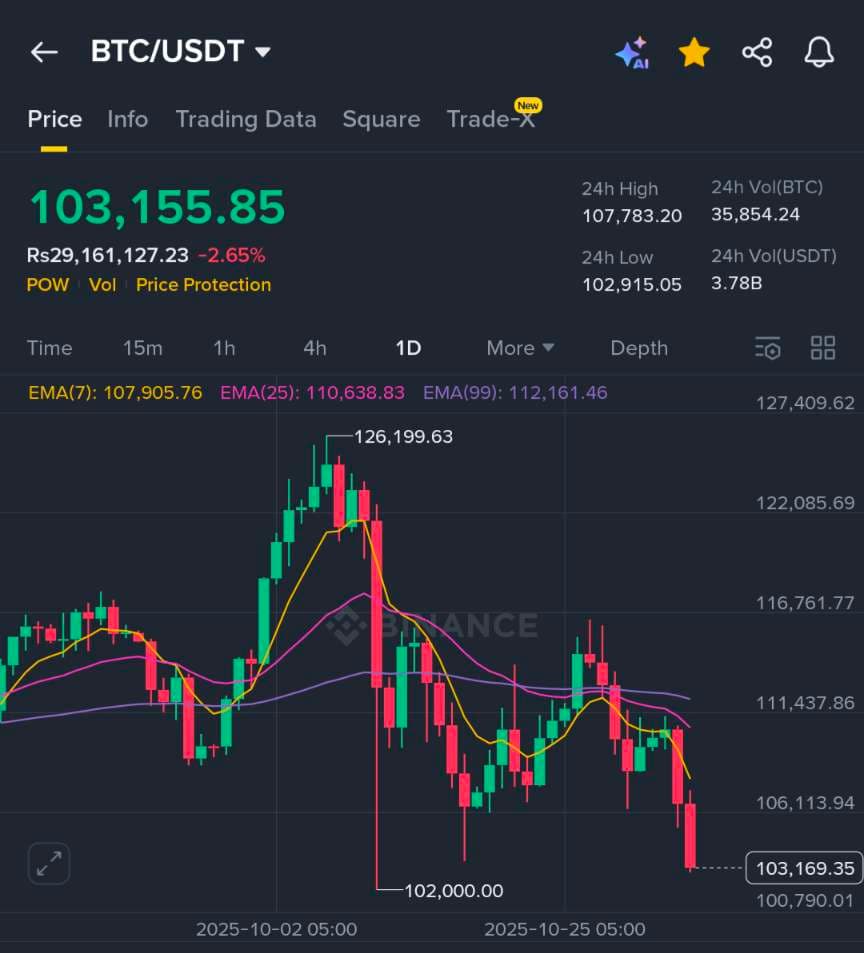Switch to the Trading Data tab
Image resolution: width=864 pixels, height=953 pixels.
(246, 118)
